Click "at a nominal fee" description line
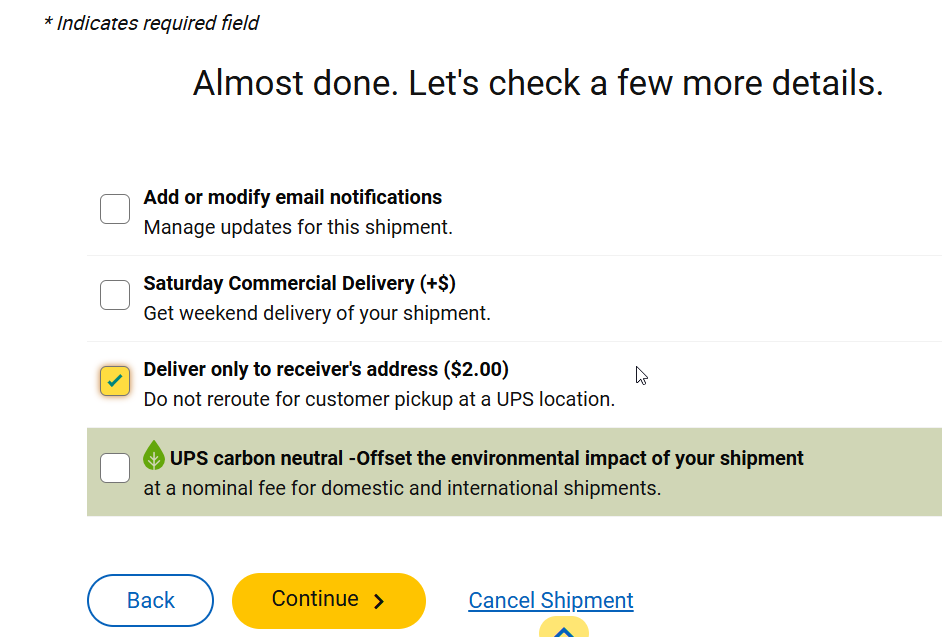This screenshot has height=637, width=942. coord(402,489)
